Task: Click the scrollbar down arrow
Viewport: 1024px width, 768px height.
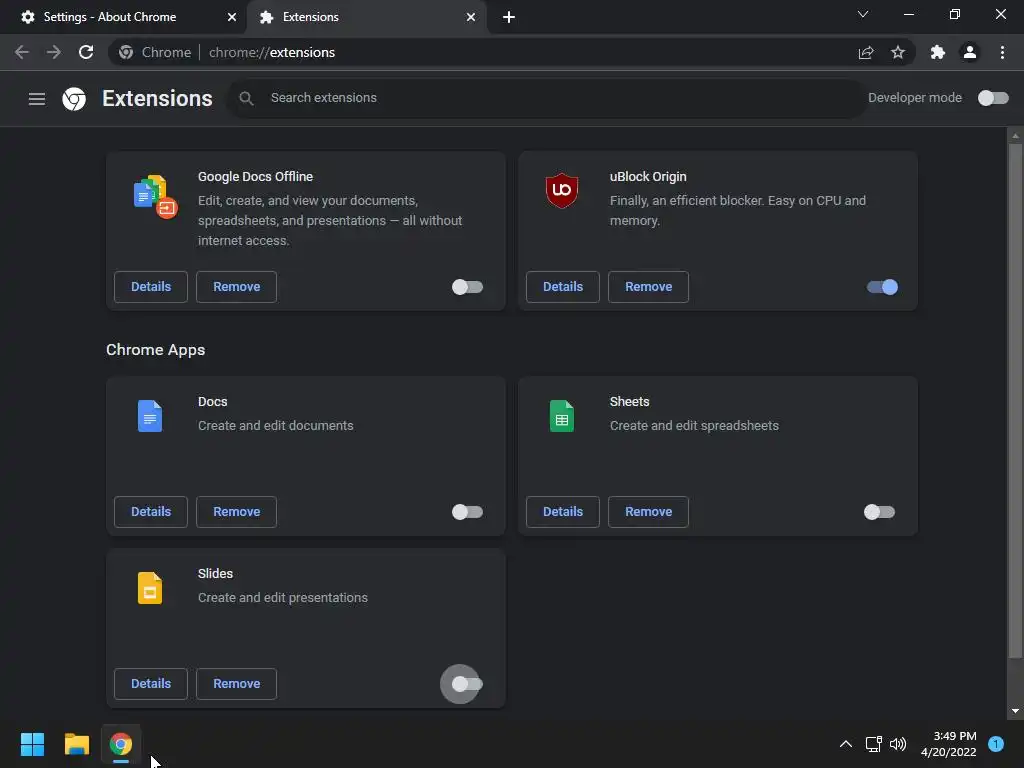Action: pos(1015,711)
